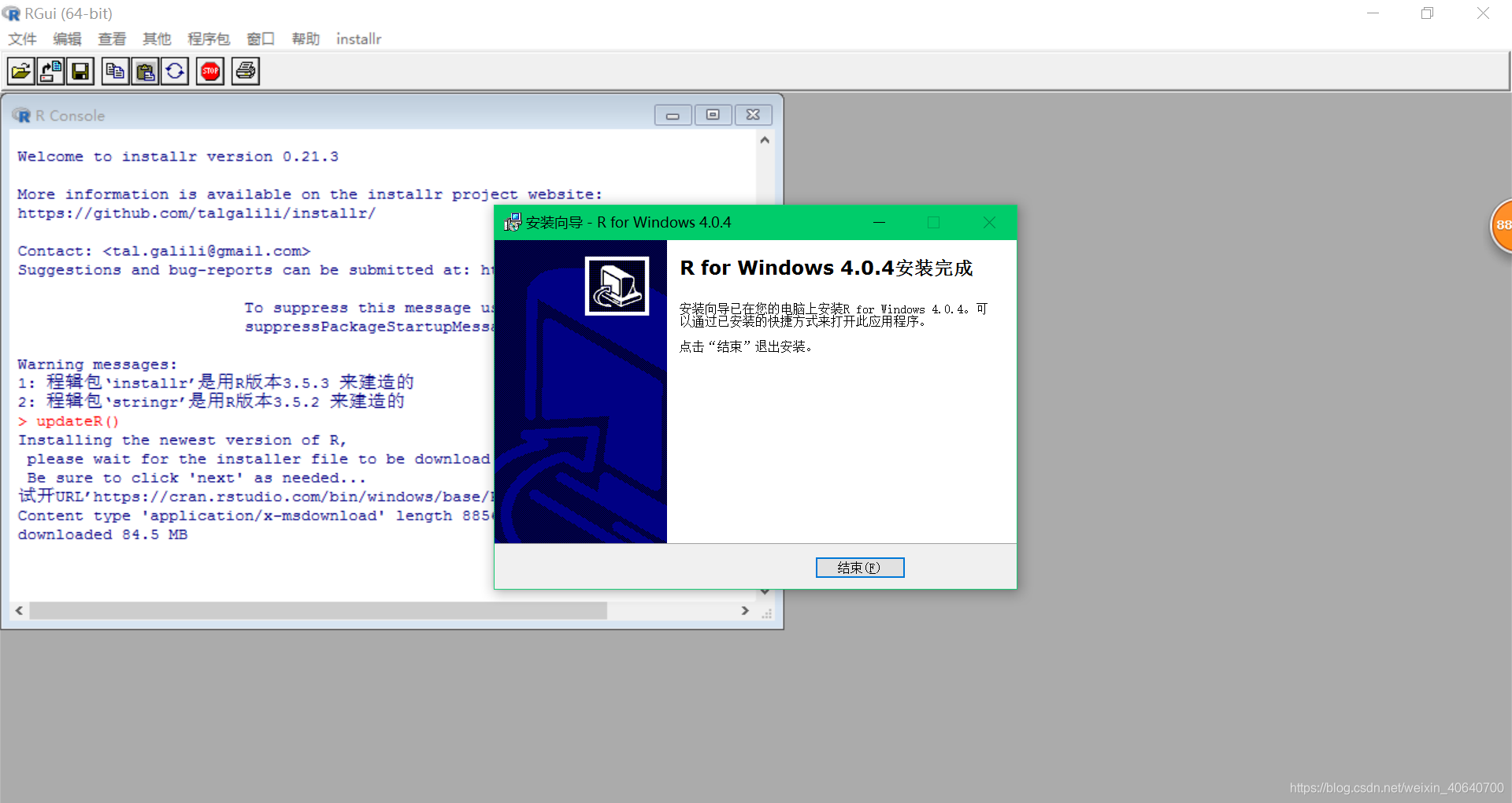Click 'Warning messages:' line in console
1512x803 pixels.
tap(98, 364)
